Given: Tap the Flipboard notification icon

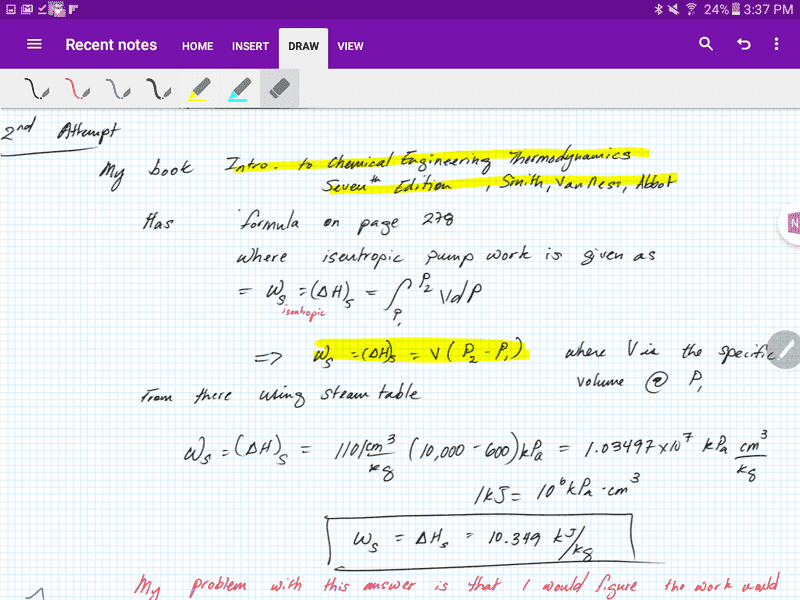Looking at the screenshot, I should click(73, 9).
